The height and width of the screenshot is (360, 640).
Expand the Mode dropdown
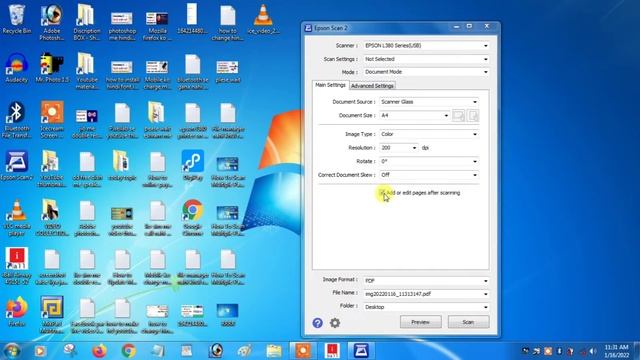tap(426, 72)
